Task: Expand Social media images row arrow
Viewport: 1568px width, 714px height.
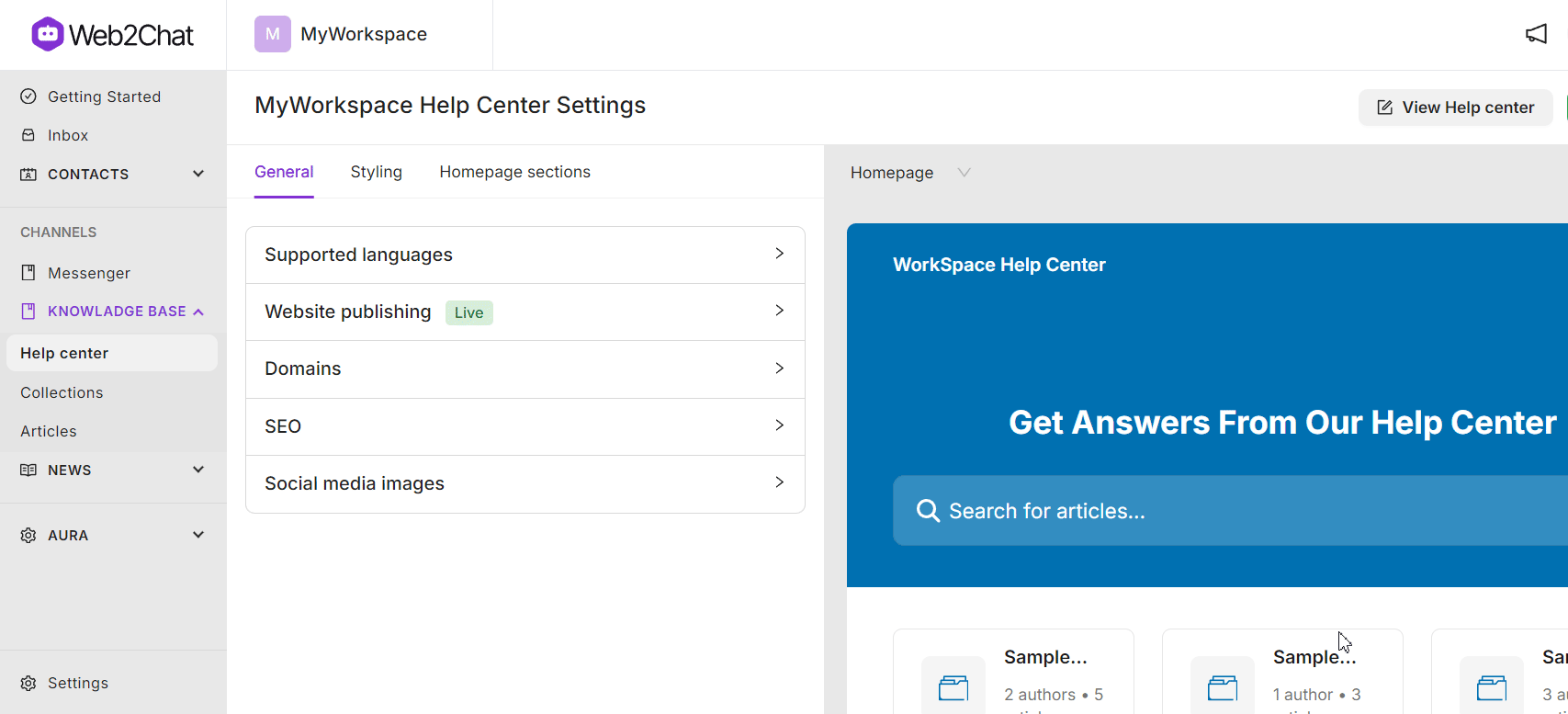Action: (x=779, y=482)
